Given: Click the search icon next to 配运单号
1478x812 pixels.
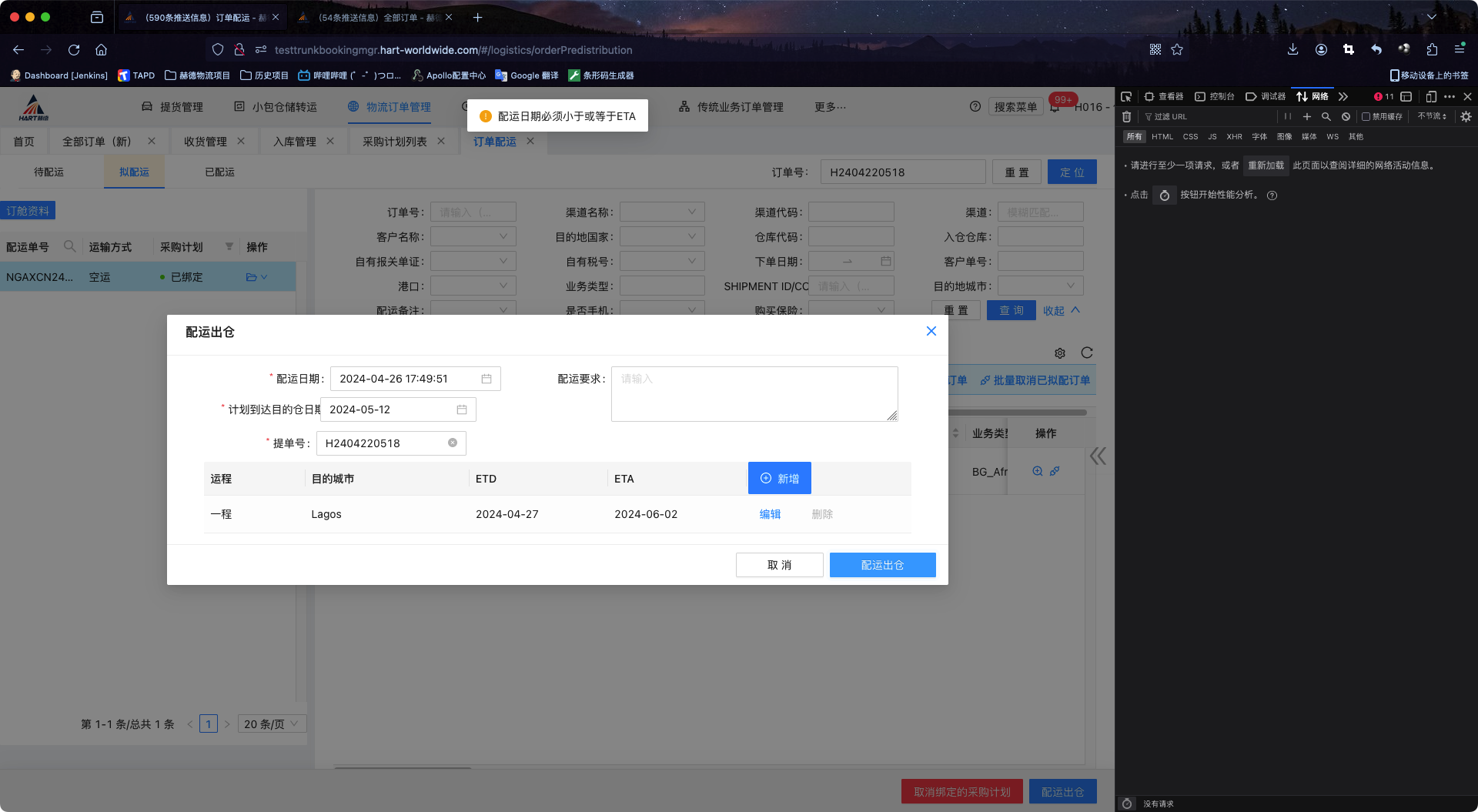Looking at the screenshot, I should coord(69,246).
